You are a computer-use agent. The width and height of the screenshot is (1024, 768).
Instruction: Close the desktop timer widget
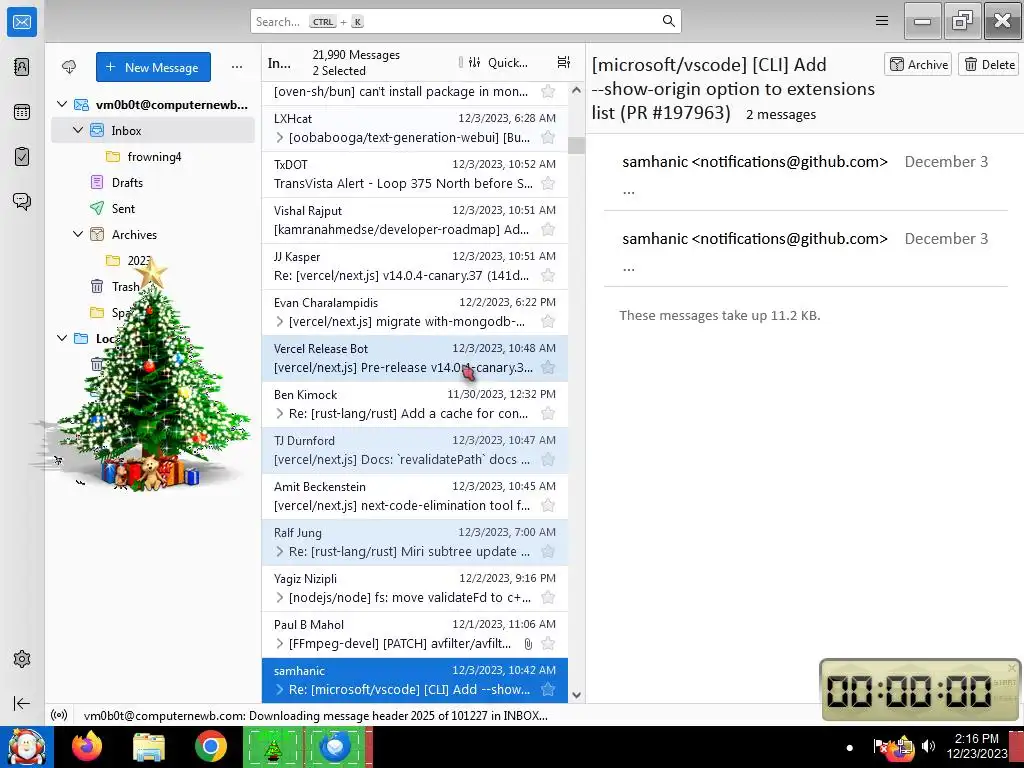coord(1012,667)
